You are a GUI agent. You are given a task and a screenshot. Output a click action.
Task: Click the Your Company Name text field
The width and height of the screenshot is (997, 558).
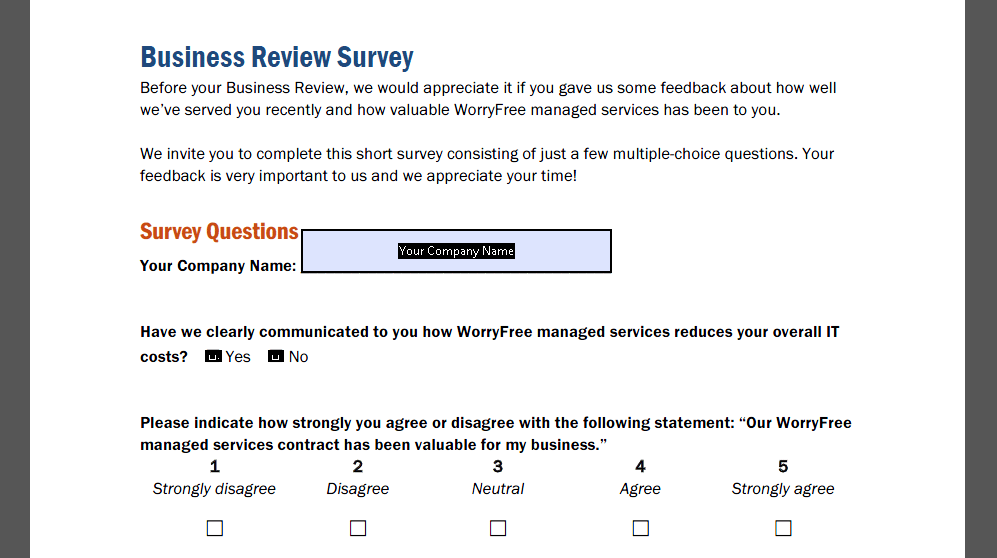click(x=456, y=251)
